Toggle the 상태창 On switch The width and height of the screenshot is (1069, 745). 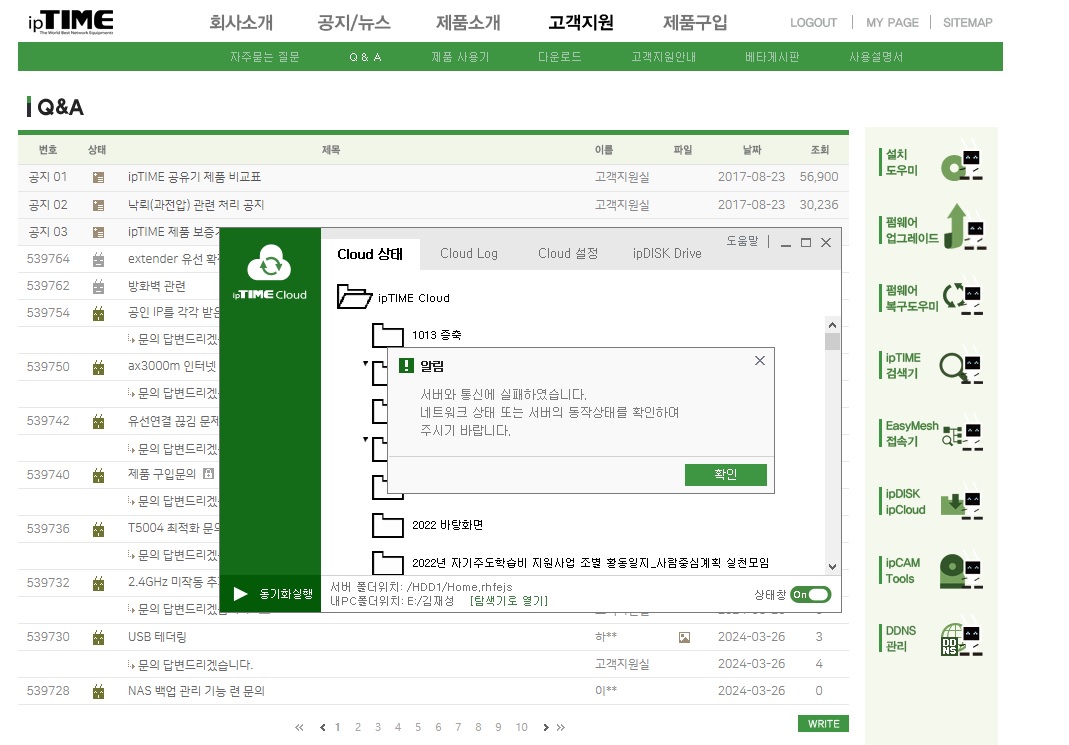pyautogui.click(x=810, y=594)
